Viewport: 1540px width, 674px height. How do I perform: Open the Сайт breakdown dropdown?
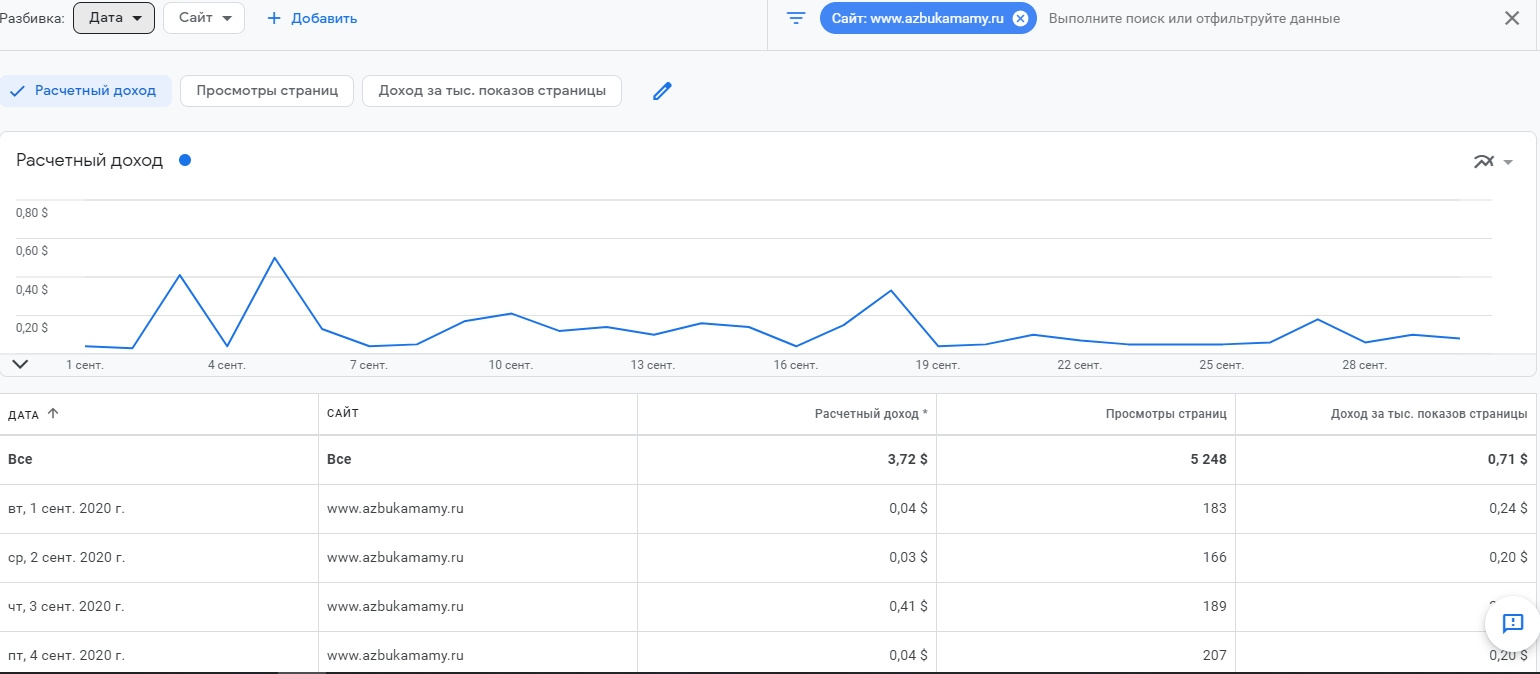coord(204,18)
